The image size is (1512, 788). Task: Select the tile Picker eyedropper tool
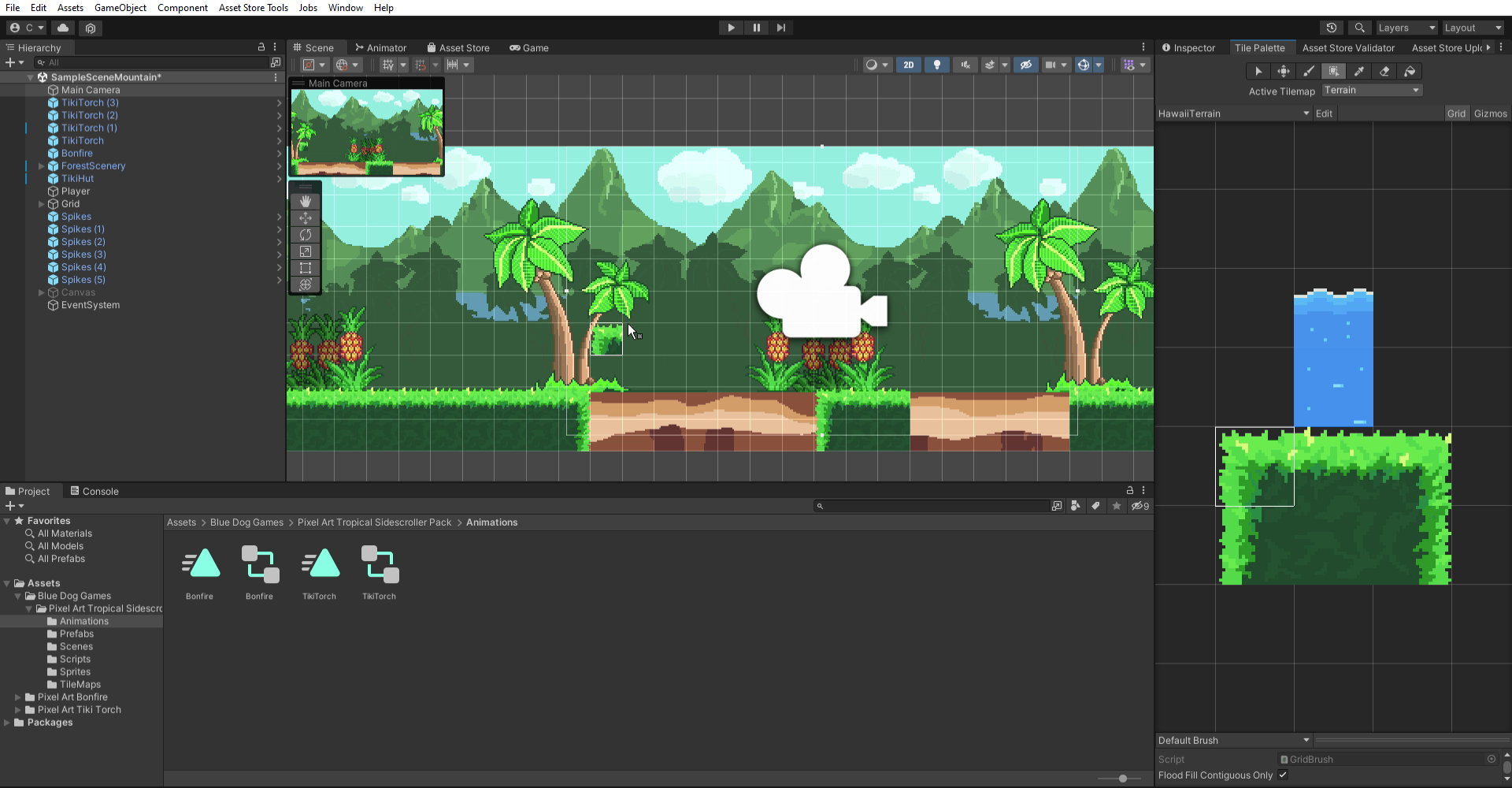click(1359, 72)
